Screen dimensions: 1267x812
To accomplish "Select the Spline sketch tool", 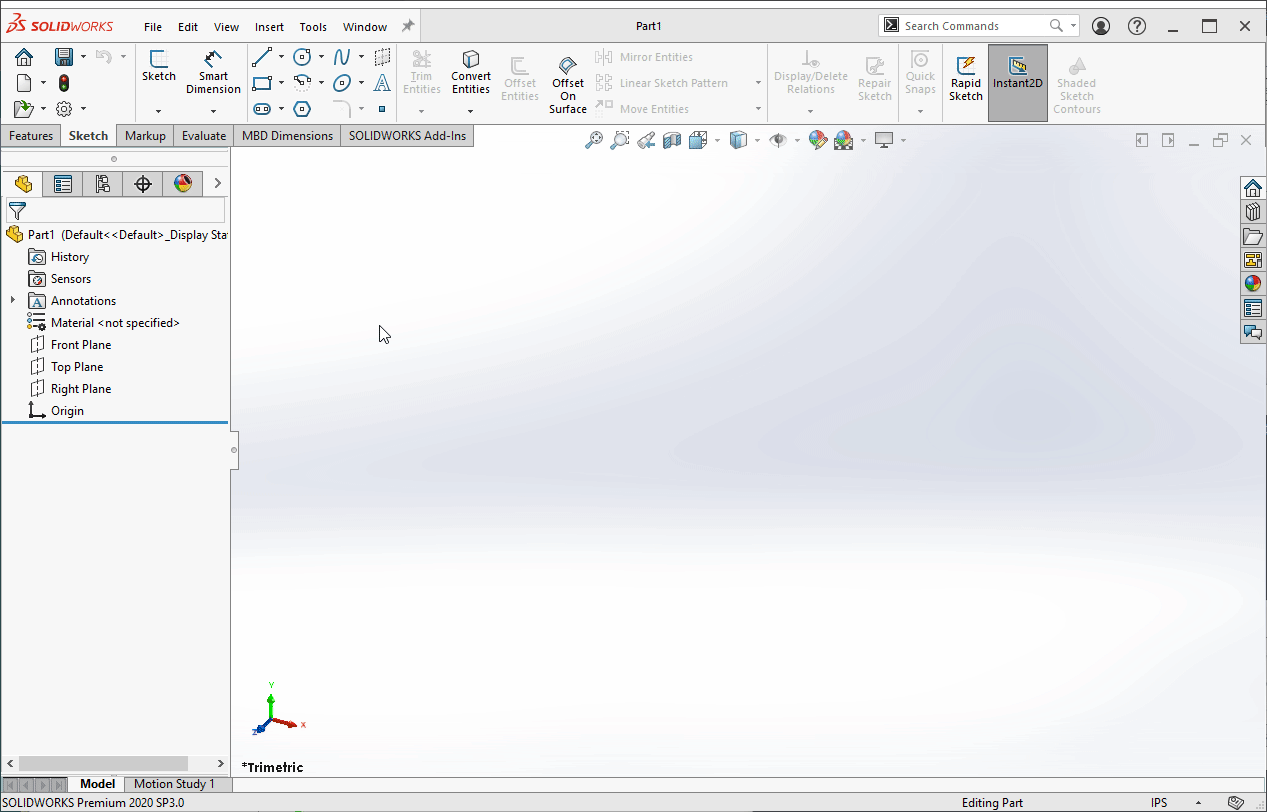I will point(342,57).
